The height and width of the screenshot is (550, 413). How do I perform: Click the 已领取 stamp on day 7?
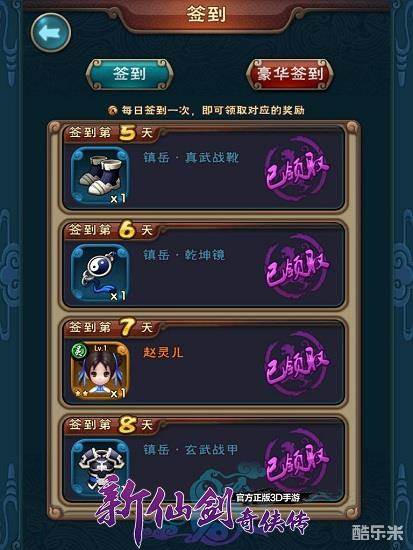[297, 364]
